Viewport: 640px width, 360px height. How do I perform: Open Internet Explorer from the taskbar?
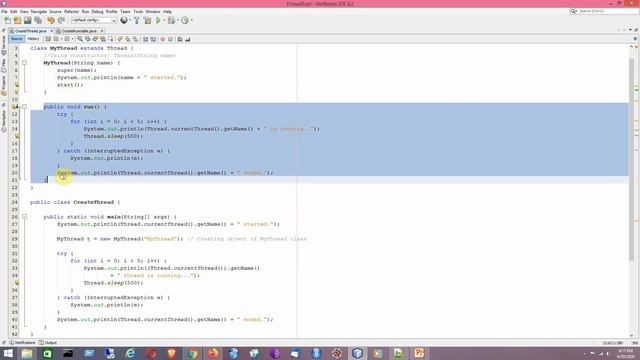(x=130, y=353)
